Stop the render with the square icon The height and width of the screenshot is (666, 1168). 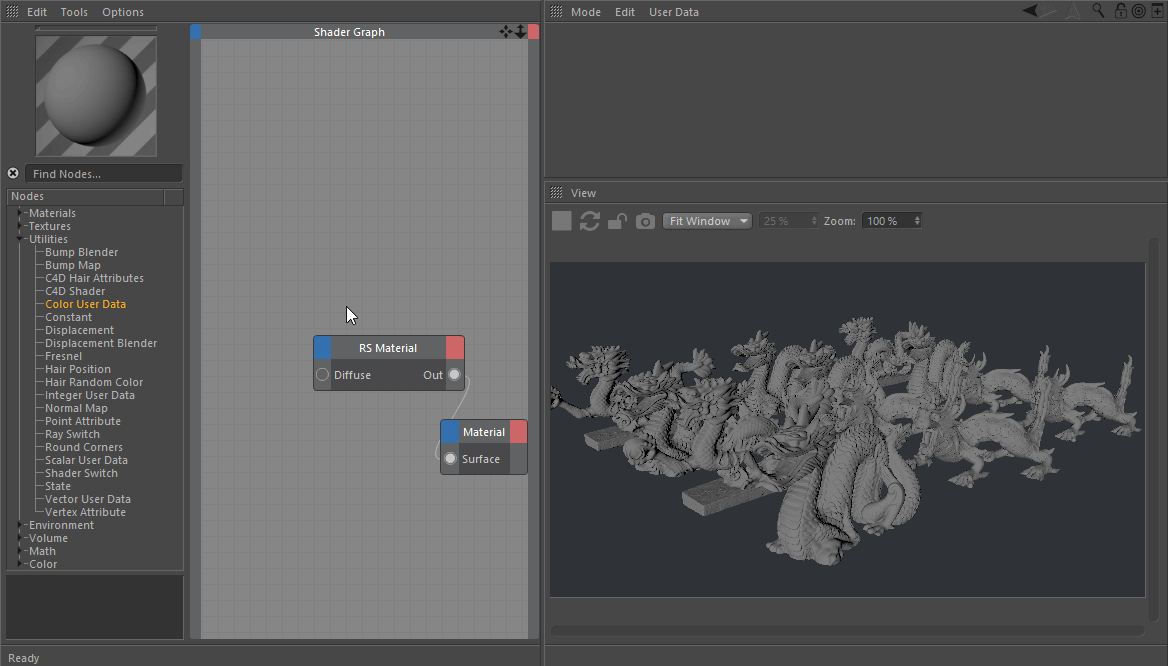[562, 221]
